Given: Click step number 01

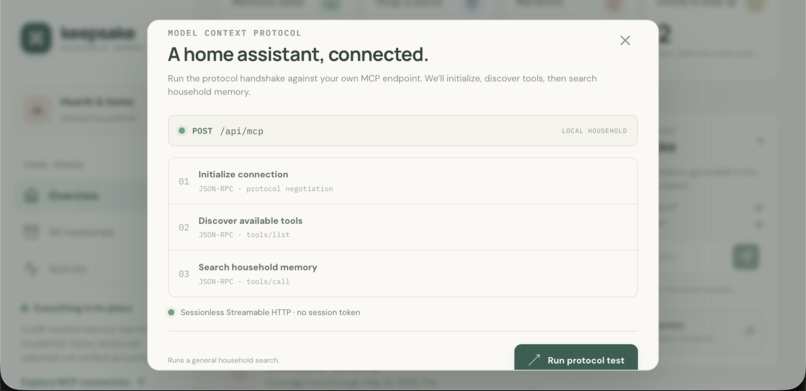Looking at the screenshot, I should (x=184, y=181).
